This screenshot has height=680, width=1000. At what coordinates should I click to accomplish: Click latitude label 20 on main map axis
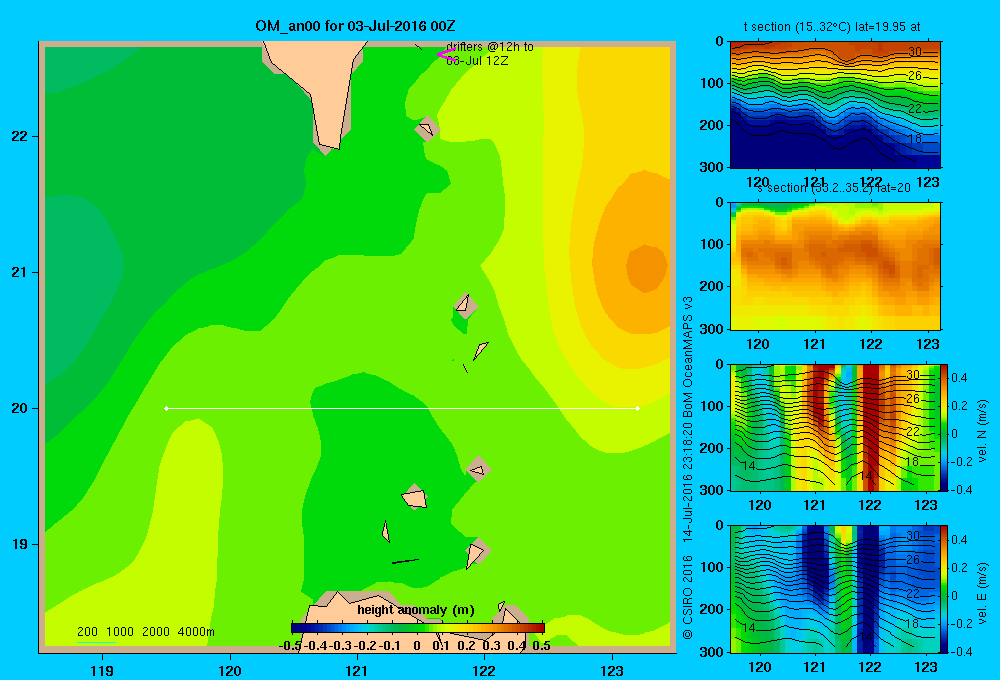(x=20, y=408)
